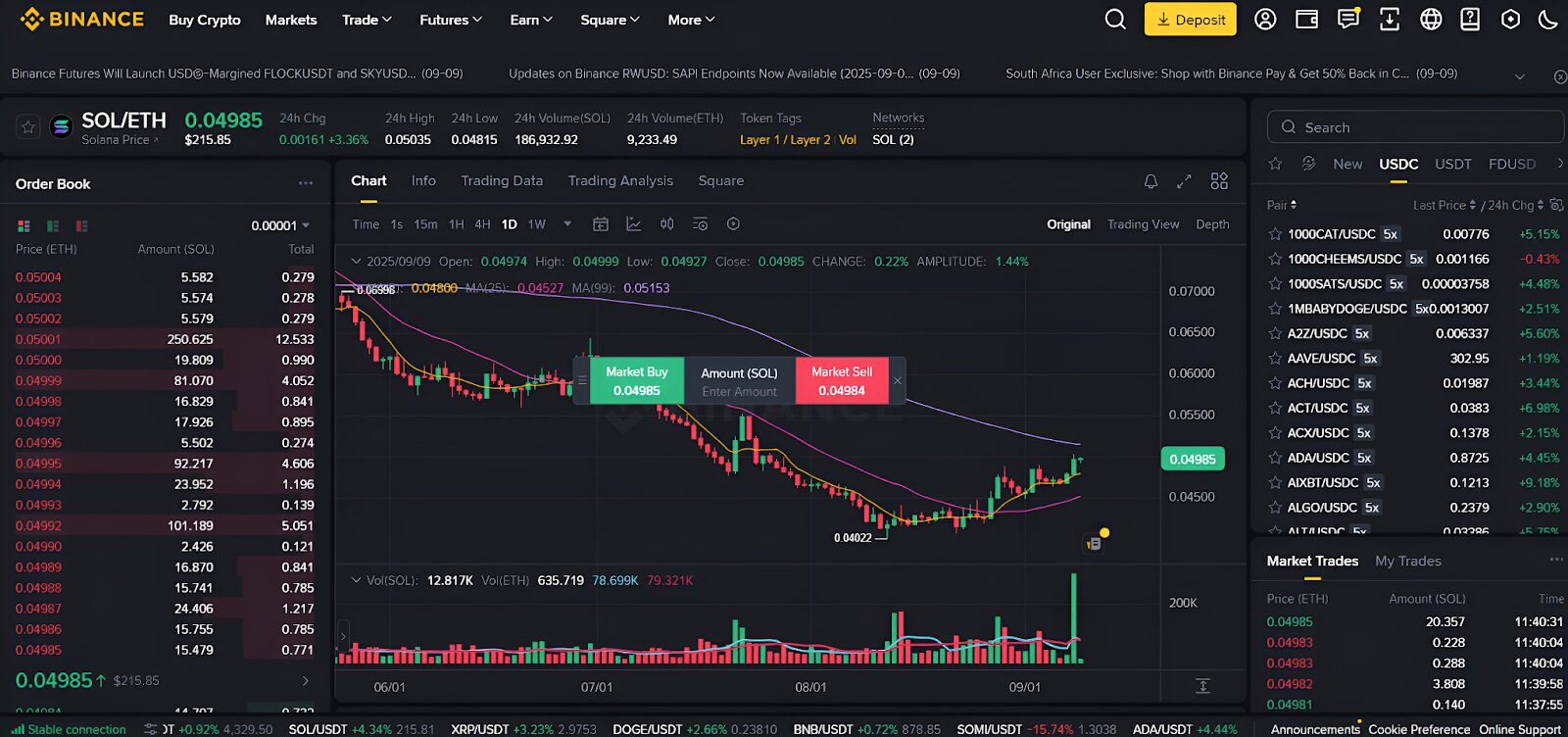
Task: Open the user account profile icon
Action: point(1265,20)
